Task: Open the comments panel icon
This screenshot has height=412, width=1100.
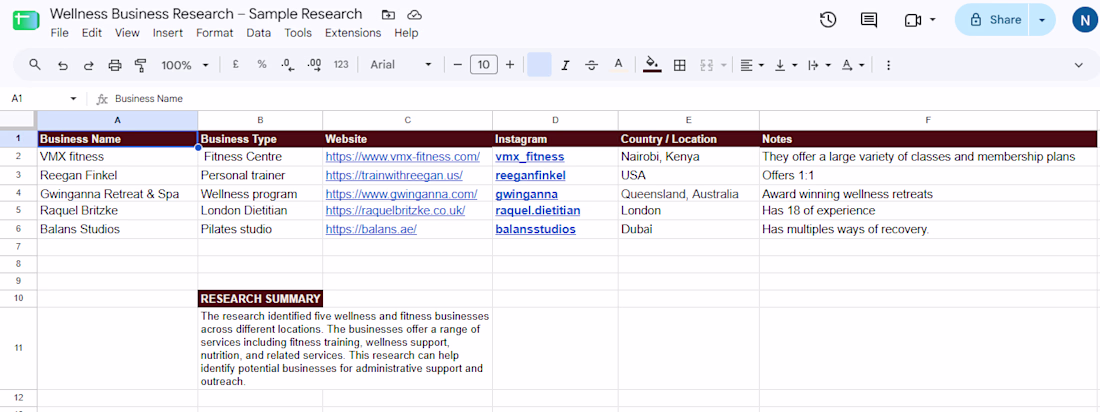Action: (x=868, y=20)
